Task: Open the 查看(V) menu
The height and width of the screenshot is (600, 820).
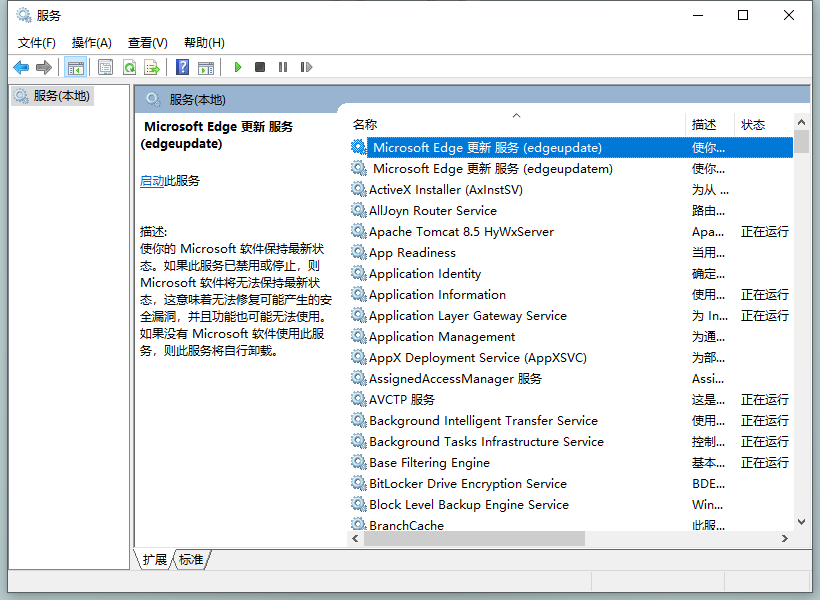Action: (146, 42)
